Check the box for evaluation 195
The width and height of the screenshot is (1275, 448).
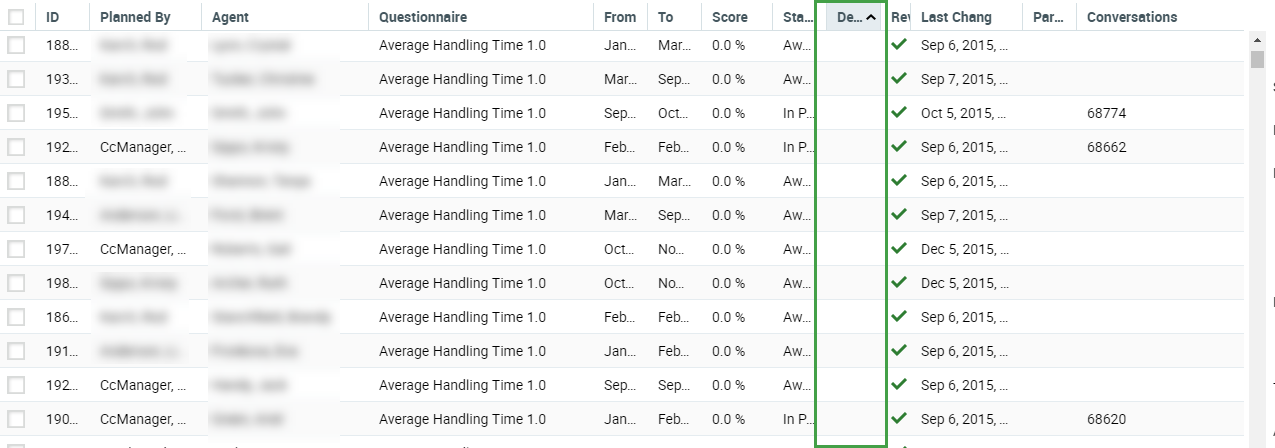tap(16, 113)
